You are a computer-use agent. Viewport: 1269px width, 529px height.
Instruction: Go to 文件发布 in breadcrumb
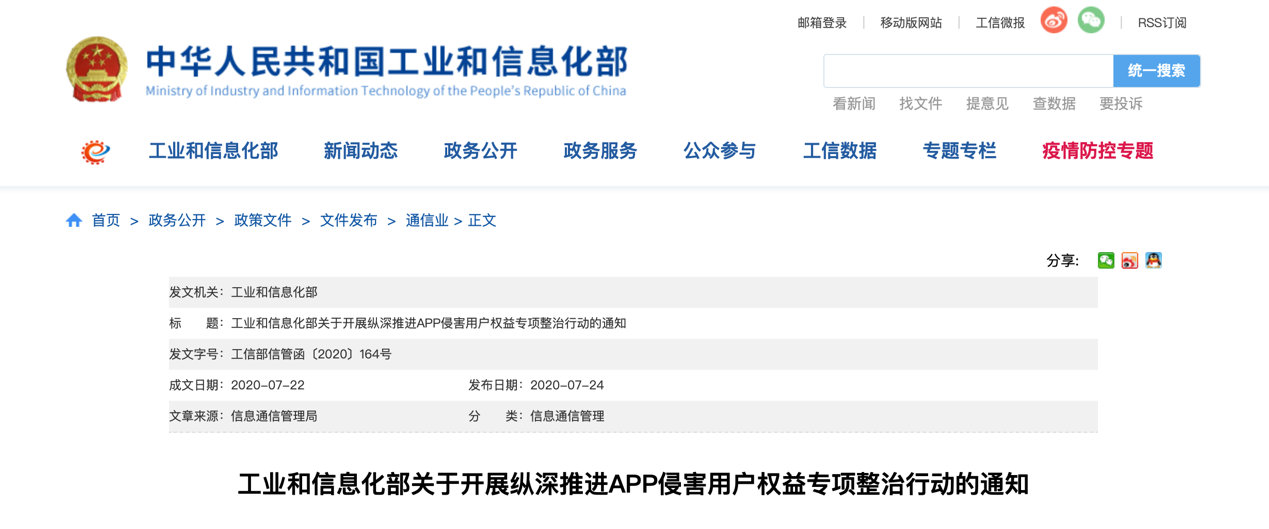click(x=349, y=221)
